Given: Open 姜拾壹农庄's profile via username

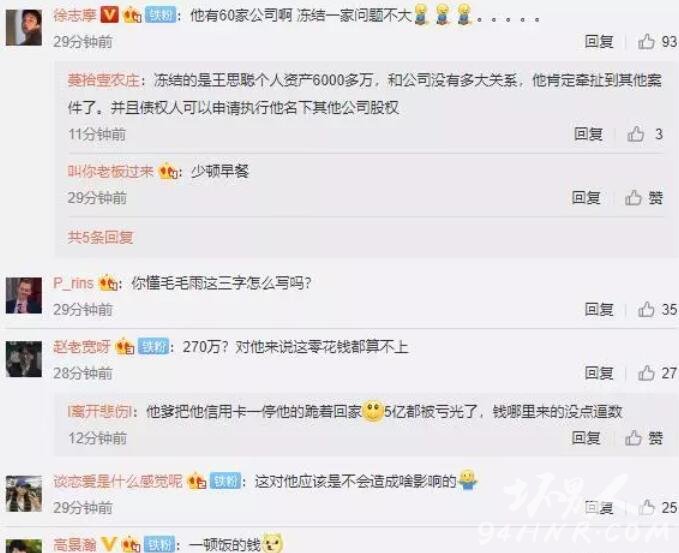Looking at the screenshot, I should 103,80.
